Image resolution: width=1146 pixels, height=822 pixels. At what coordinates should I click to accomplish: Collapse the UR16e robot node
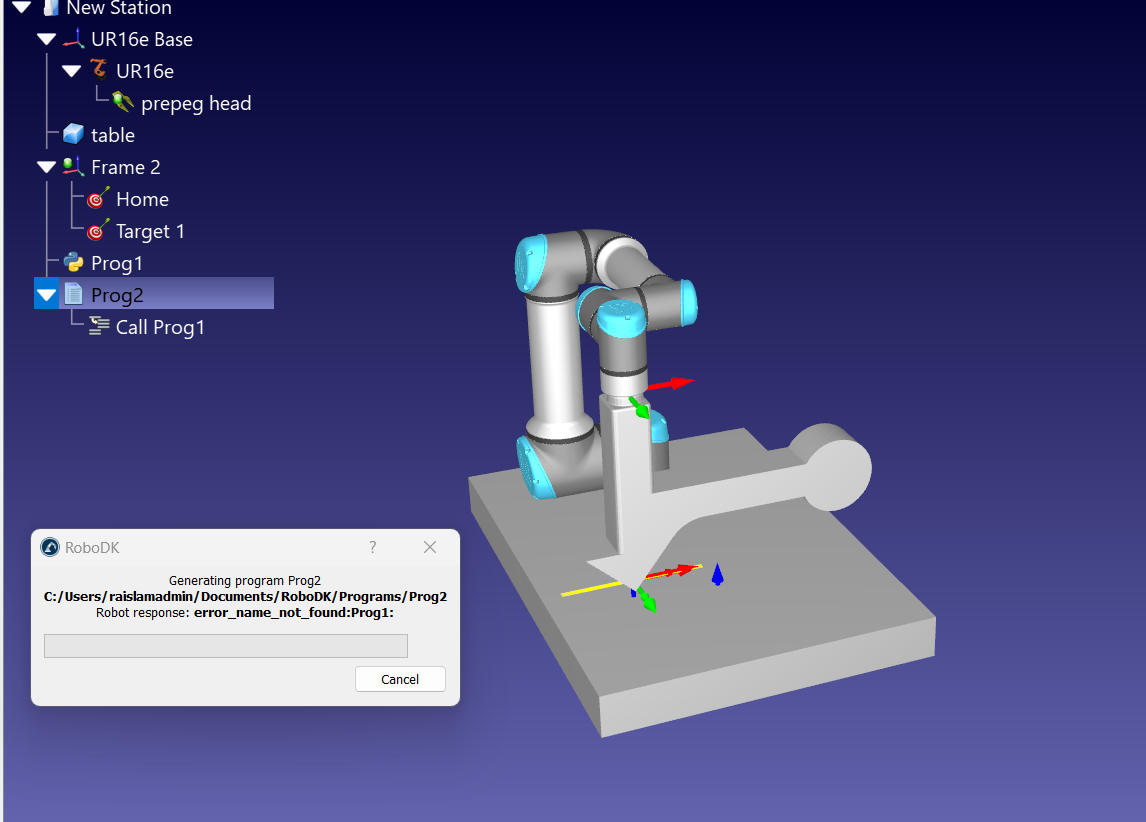click(x=72, y=71)
